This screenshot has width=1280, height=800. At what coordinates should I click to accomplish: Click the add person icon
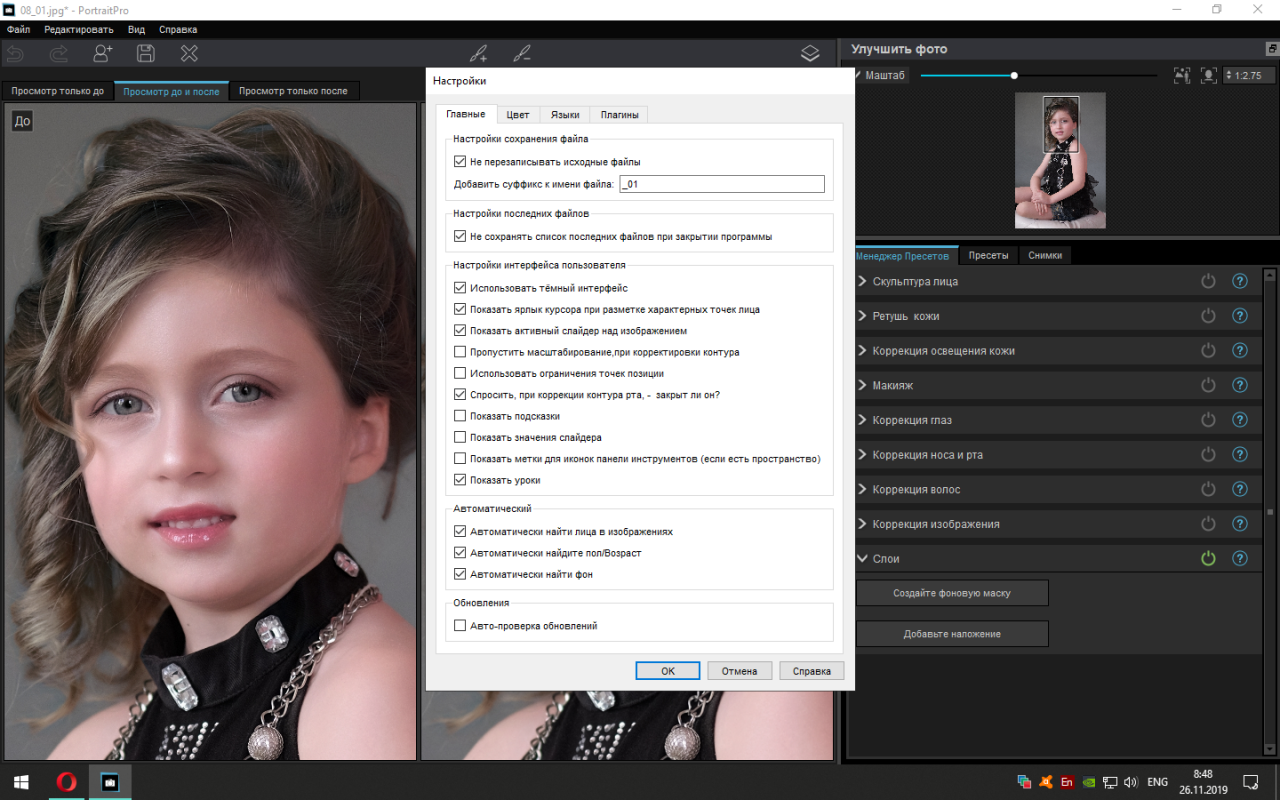(x=103, y=54)
